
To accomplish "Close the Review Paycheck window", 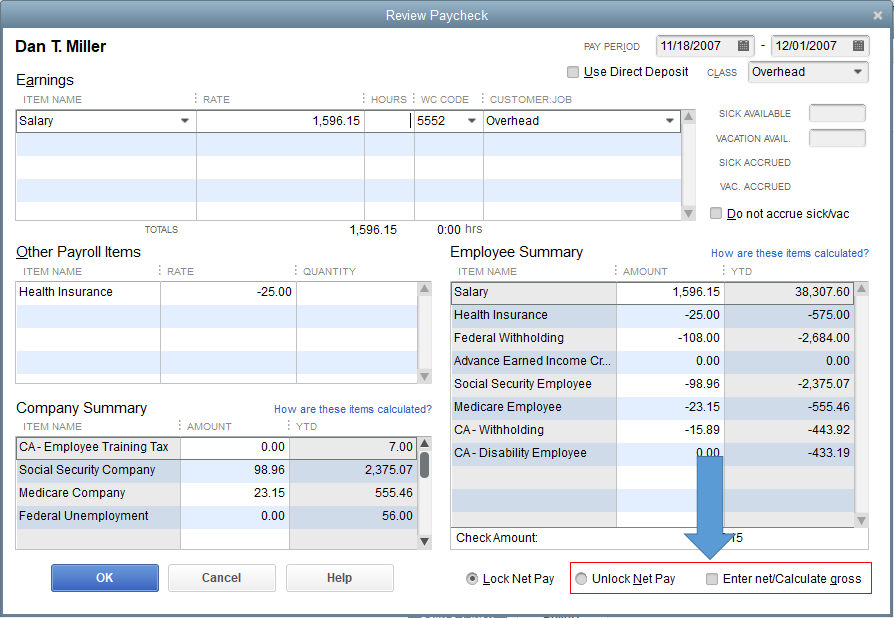I will (x=876, y=15).
